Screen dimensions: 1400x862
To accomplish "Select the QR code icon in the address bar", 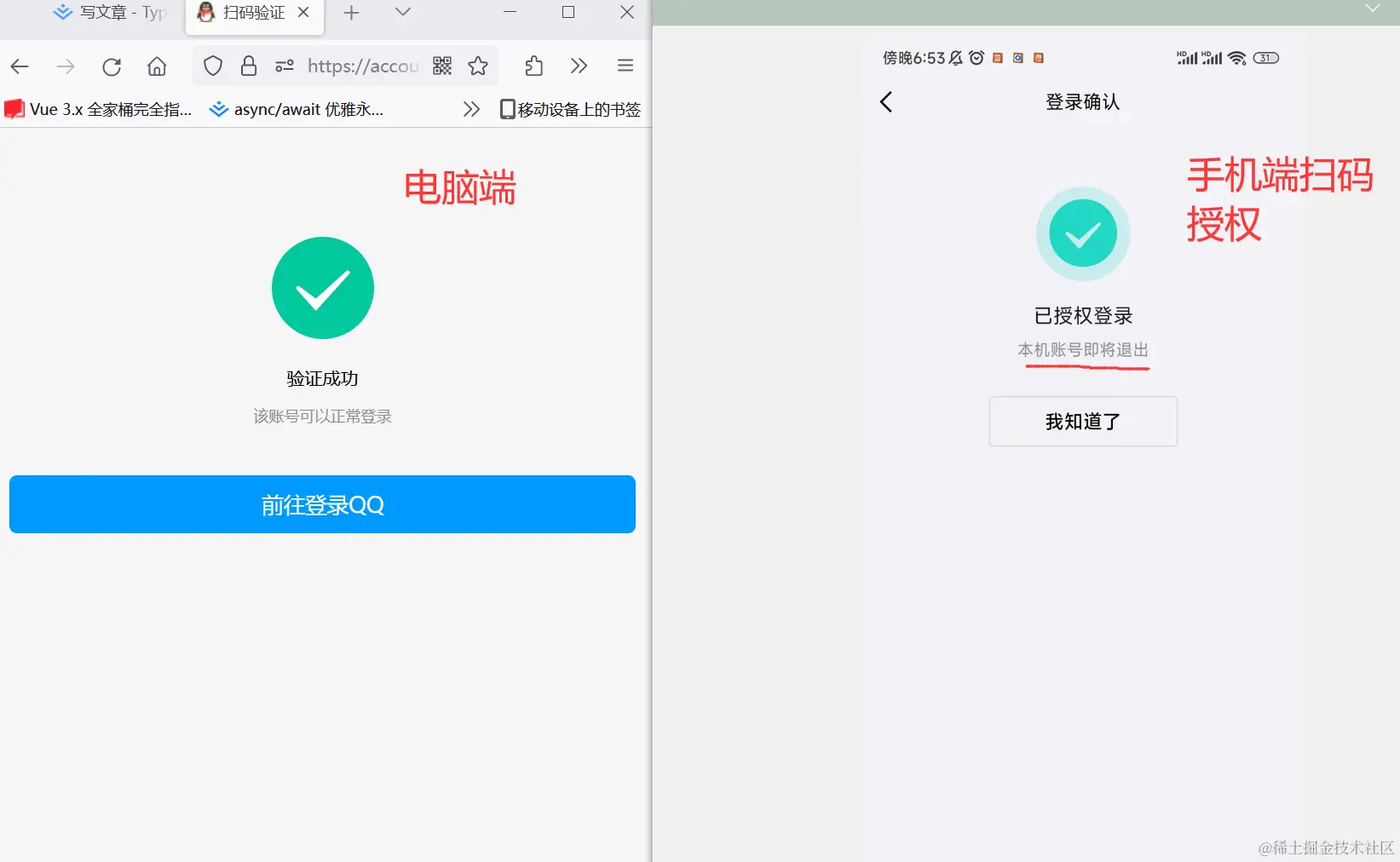I will point(442,66).
